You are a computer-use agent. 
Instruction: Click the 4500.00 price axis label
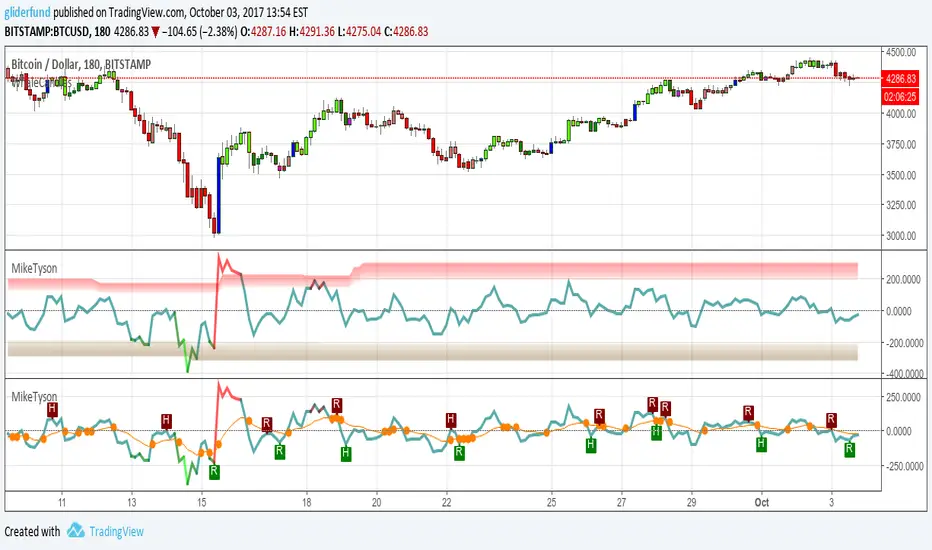click(900, 52)
